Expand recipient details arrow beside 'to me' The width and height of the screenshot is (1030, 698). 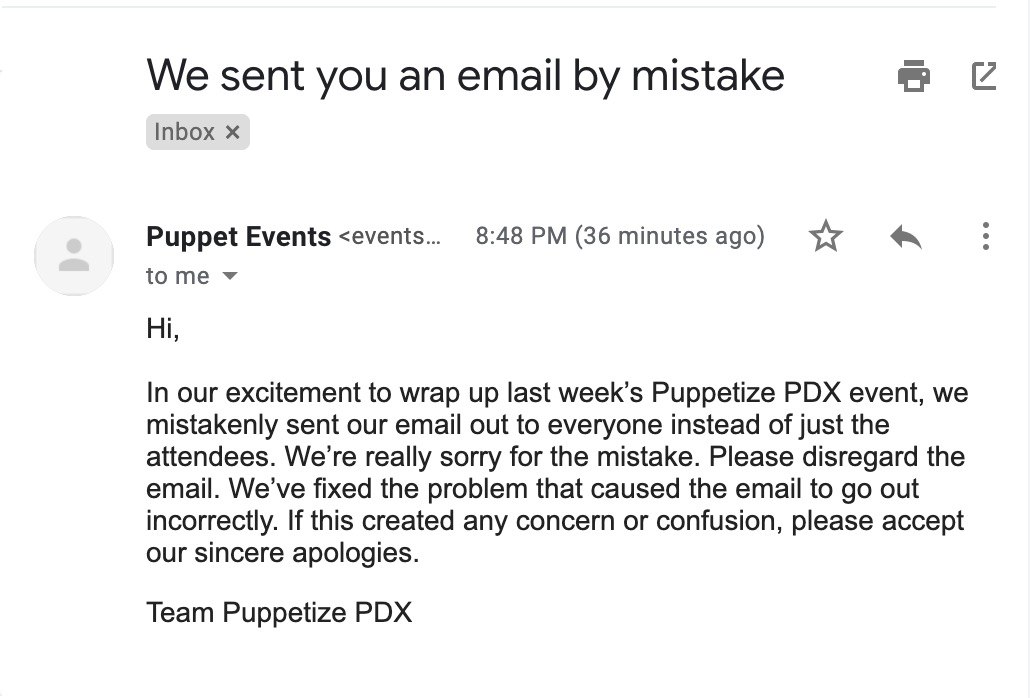tap(230, 276)
